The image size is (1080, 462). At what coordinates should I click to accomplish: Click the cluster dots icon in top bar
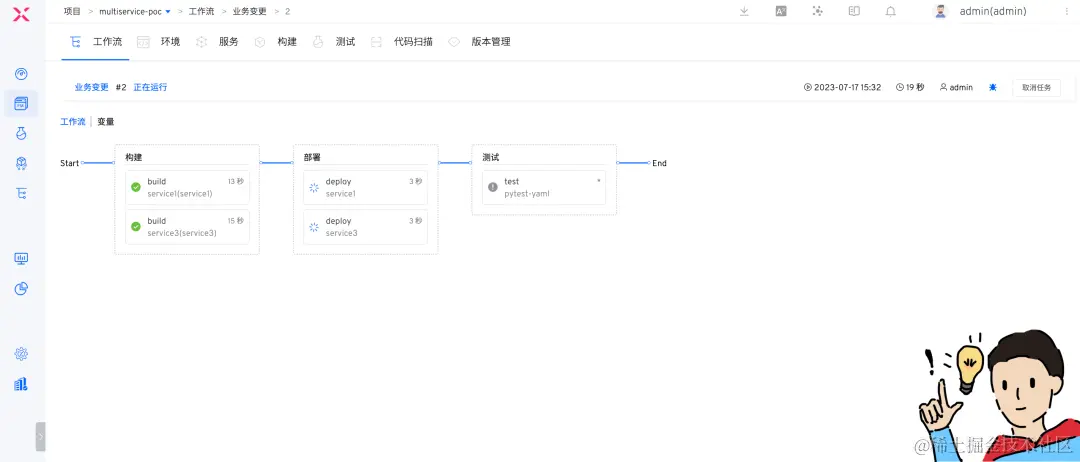818,11
